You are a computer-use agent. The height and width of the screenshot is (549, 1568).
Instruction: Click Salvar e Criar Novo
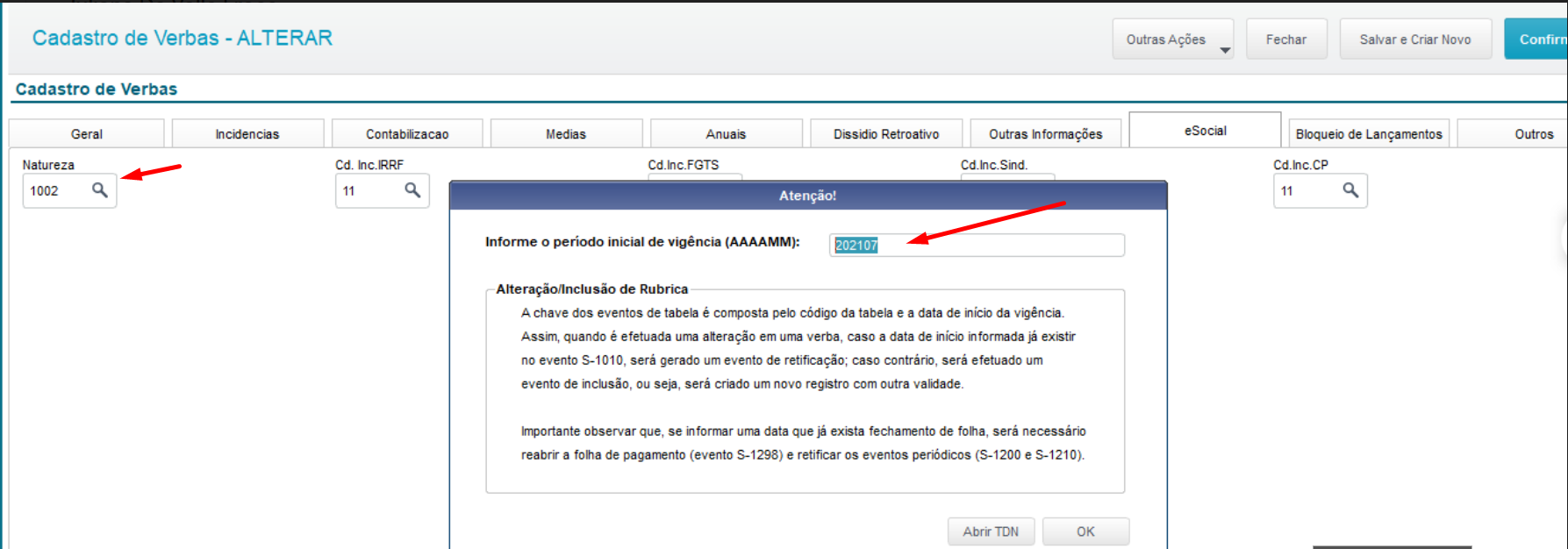click(1415, 39)
